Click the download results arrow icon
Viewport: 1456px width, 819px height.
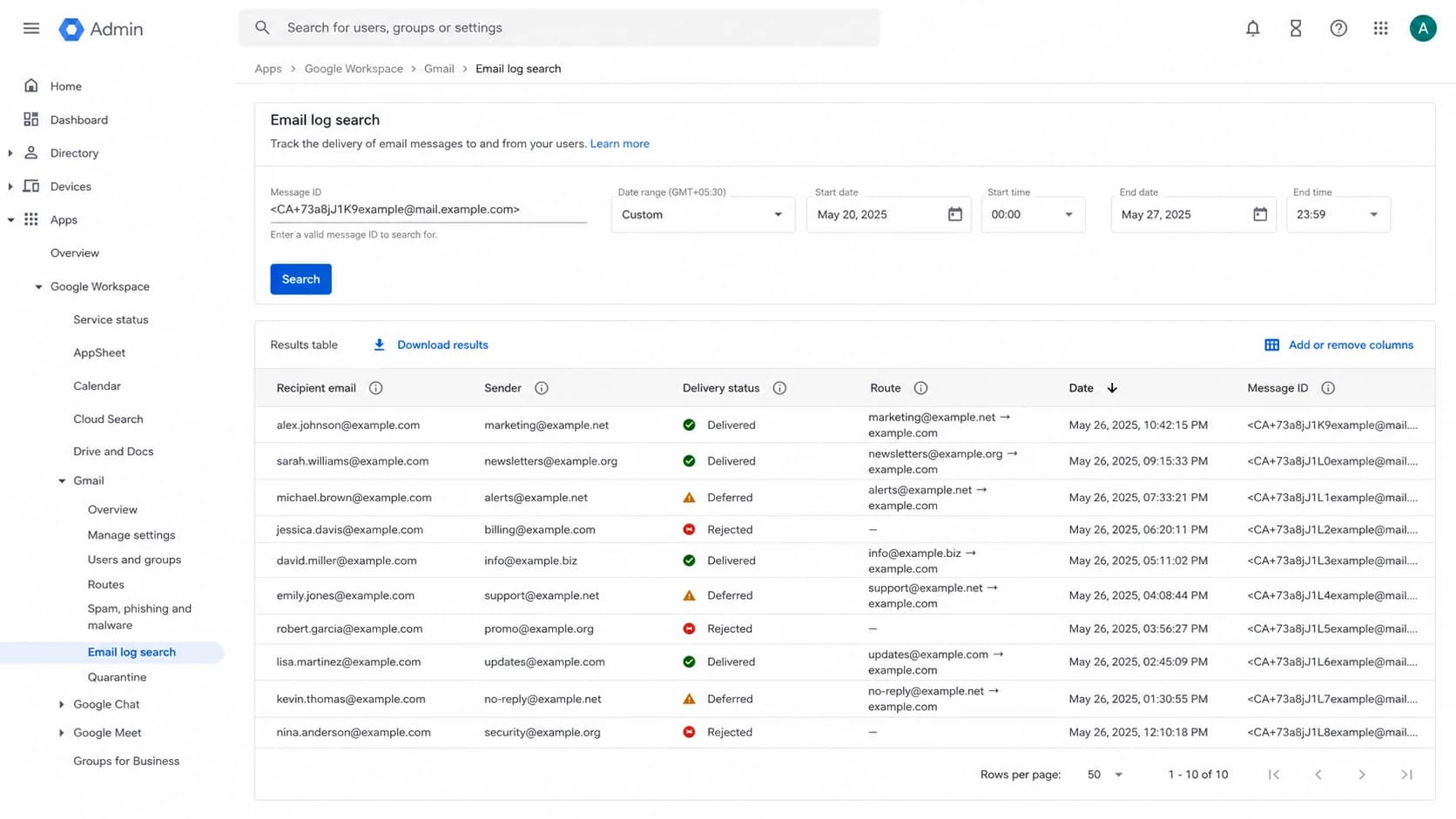click(379, 345)
